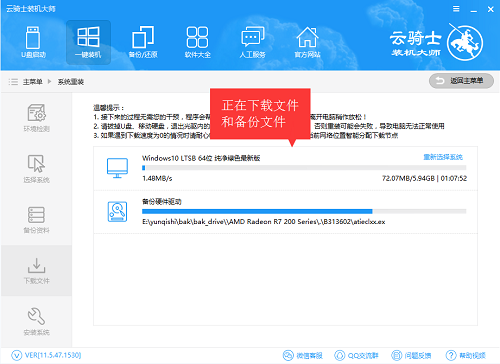500x364 pixels.
Task: Click the monitor icon for Windows10 download
Action: tap(117, 168)
